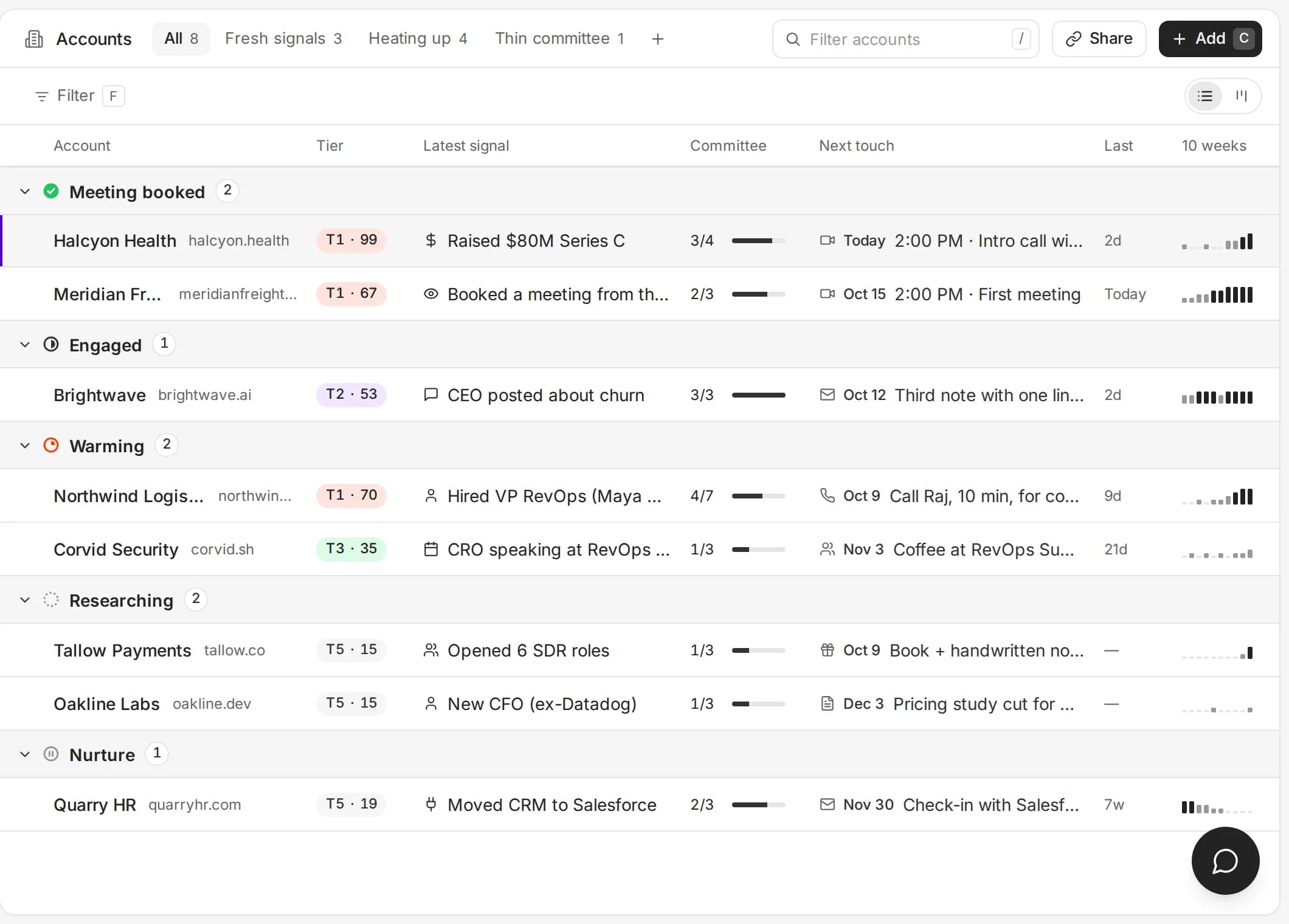Viewport: 1289px width, 924px height.
Task: Click Meridian Freight 10 weeks activity sparkline
Action: pyautogui.click(x=1217, y=295)
